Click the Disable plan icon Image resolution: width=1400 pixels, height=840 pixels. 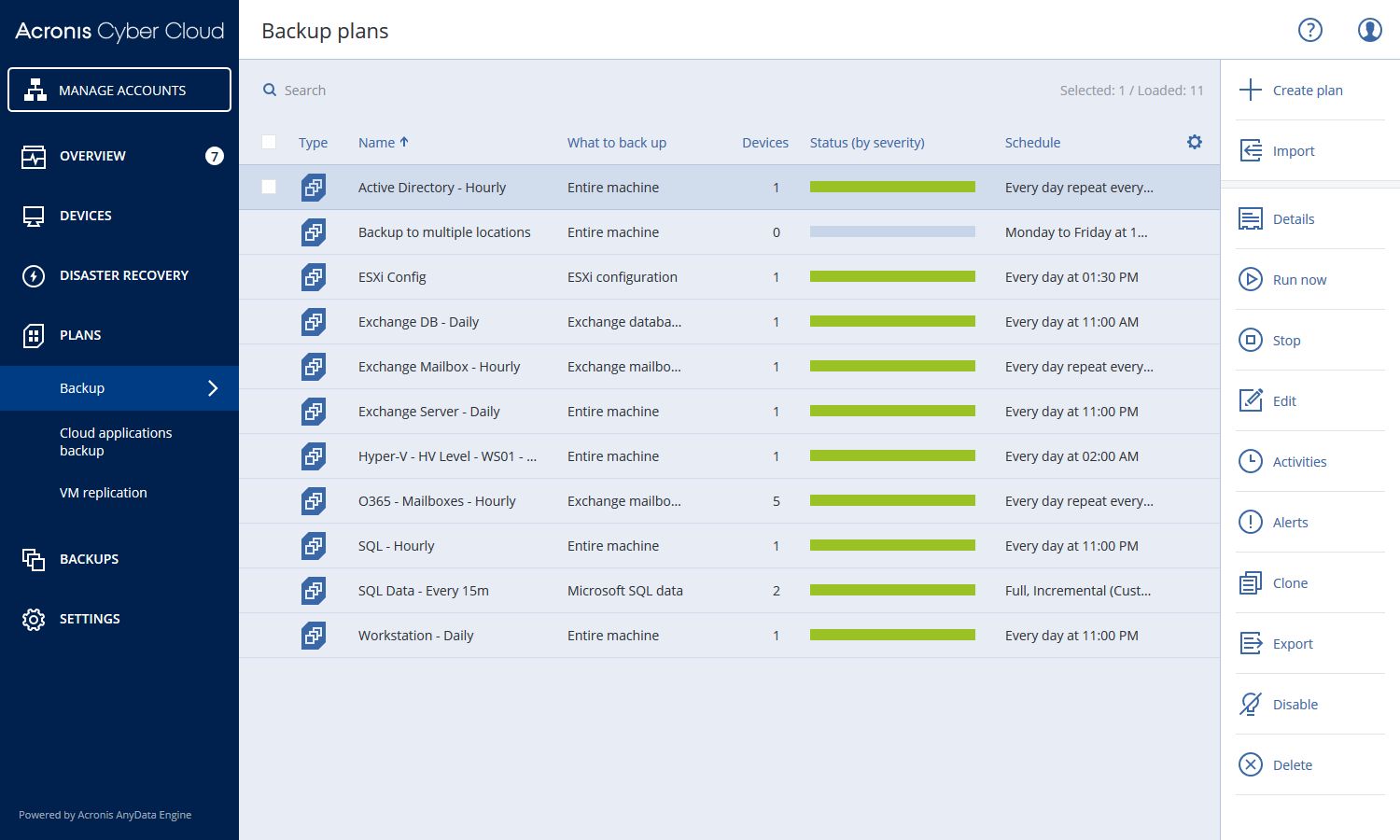(x=1250, y=704)
